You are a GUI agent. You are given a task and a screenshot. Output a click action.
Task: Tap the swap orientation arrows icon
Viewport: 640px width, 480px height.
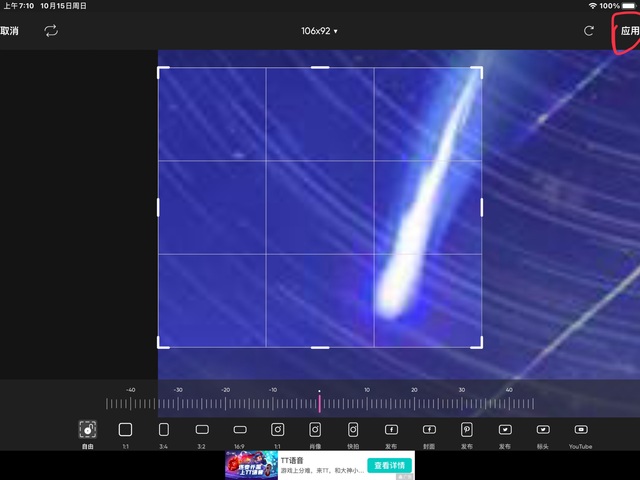[x=51, y=31]
